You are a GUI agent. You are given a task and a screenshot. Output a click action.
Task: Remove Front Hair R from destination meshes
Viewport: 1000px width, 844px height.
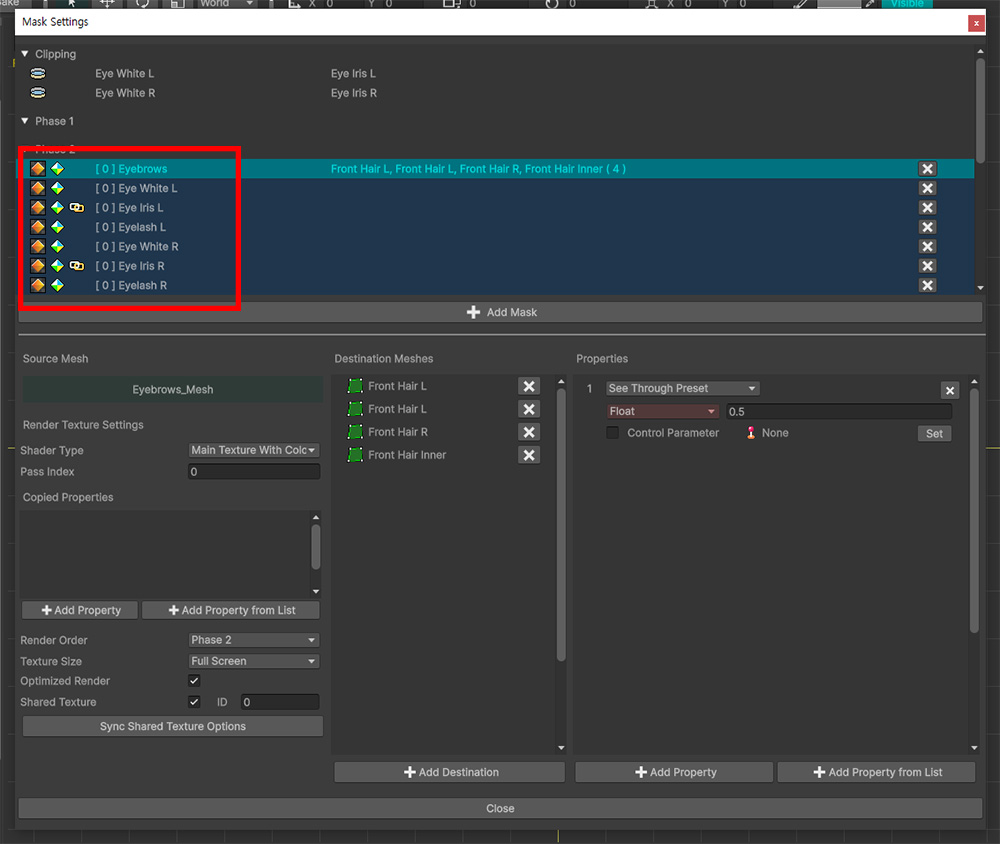529,432
